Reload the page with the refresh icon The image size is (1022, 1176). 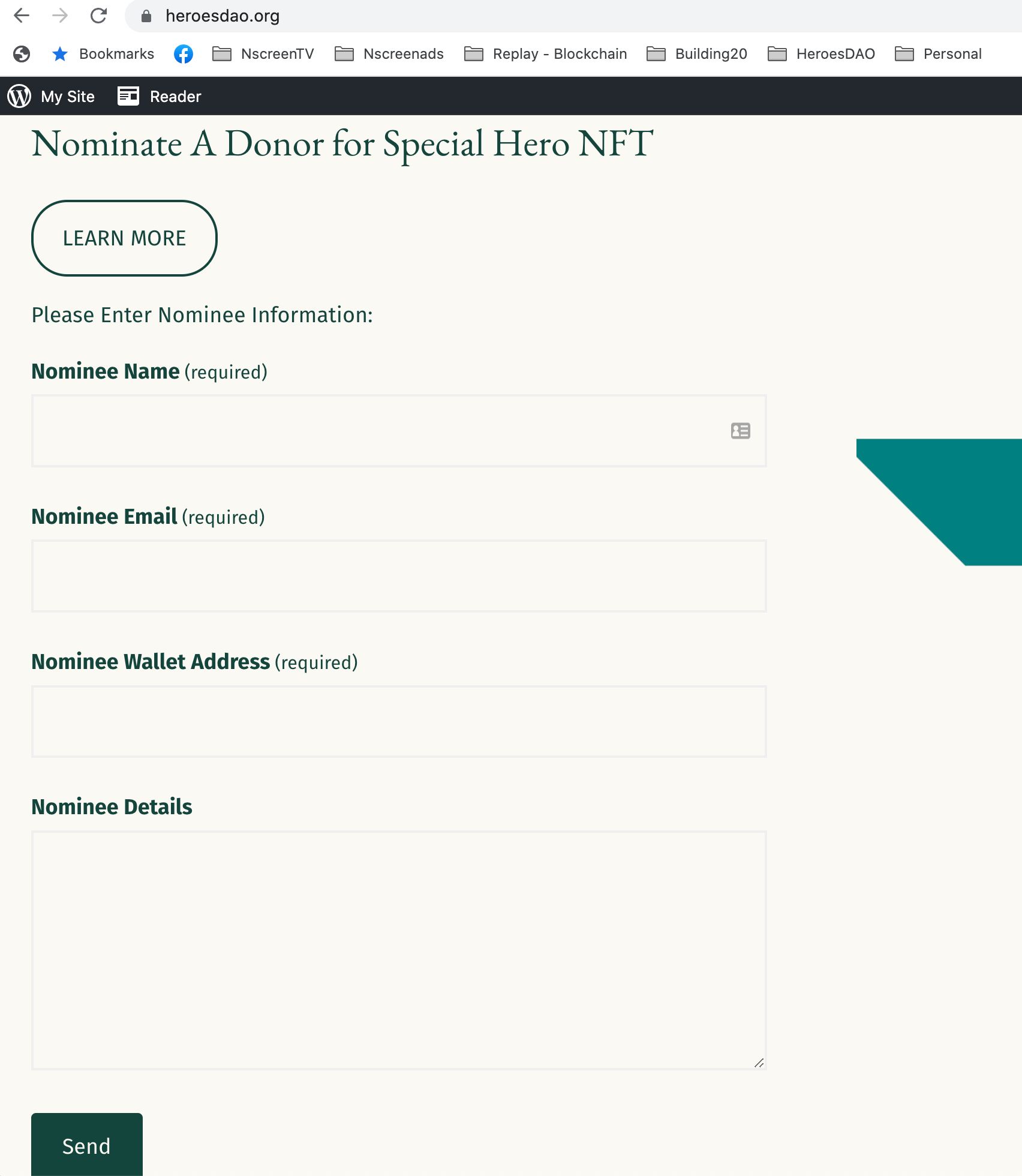point(98,16)
